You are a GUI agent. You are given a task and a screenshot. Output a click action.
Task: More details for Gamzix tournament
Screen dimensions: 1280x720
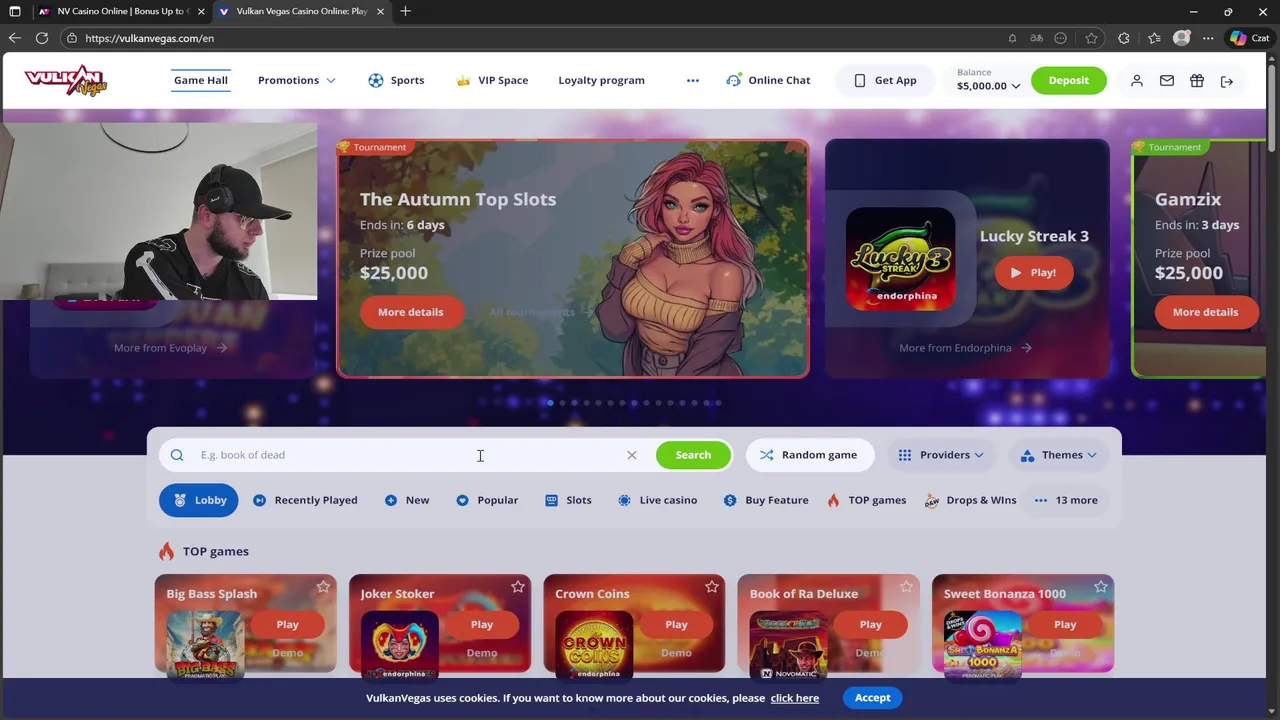(x=1205, y=312)
